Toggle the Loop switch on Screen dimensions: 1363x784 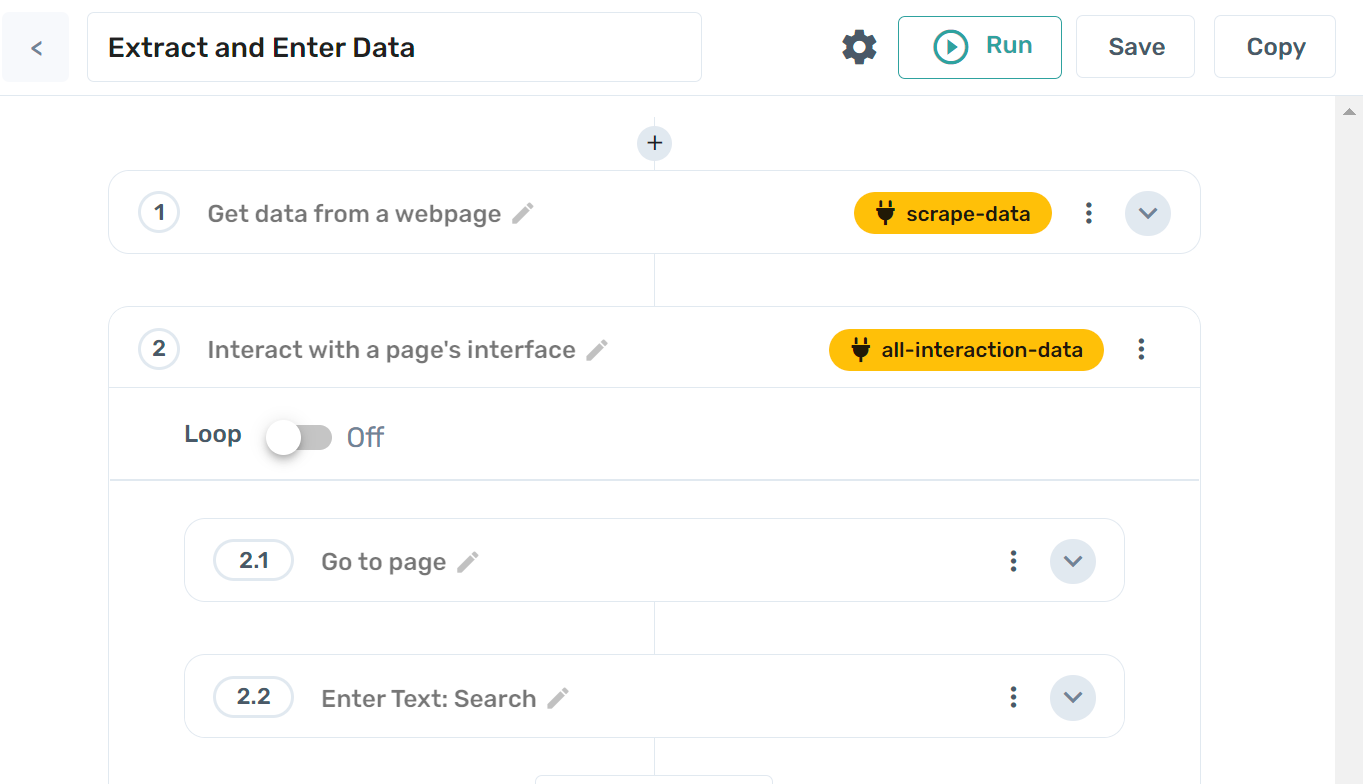coord(299,437)
